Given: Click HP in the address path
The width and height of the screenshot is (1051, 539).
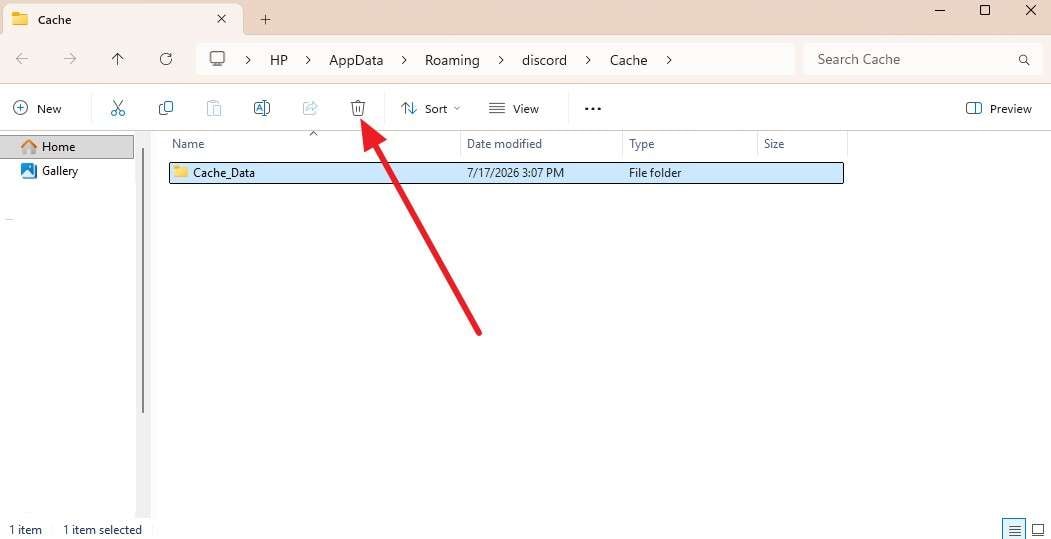Looking at the screenshot, I should coord(279,60).
